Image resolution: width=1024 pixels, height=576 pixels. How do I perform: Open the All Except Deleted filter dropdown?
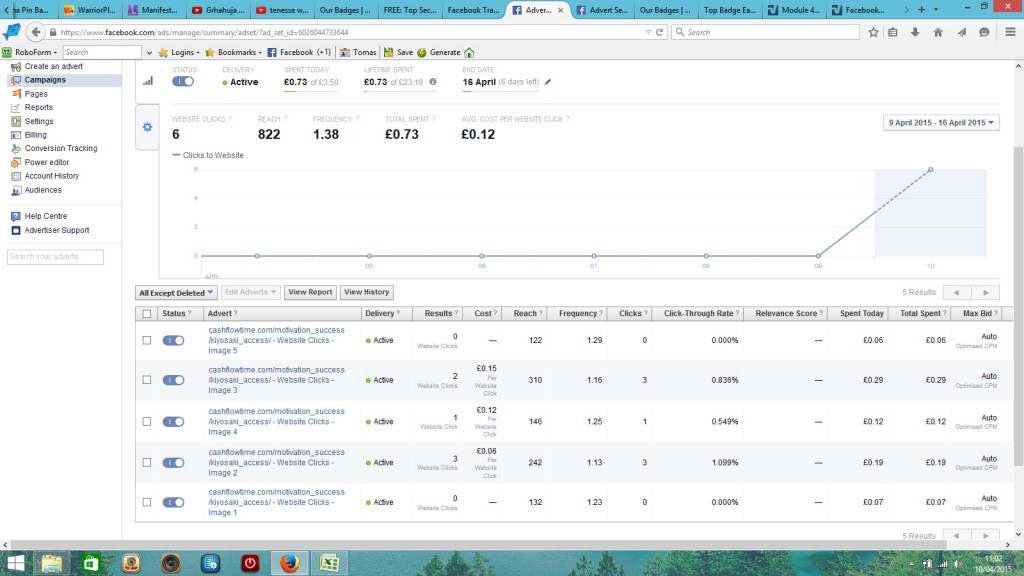pyautogui.click(x=176, y=293)
